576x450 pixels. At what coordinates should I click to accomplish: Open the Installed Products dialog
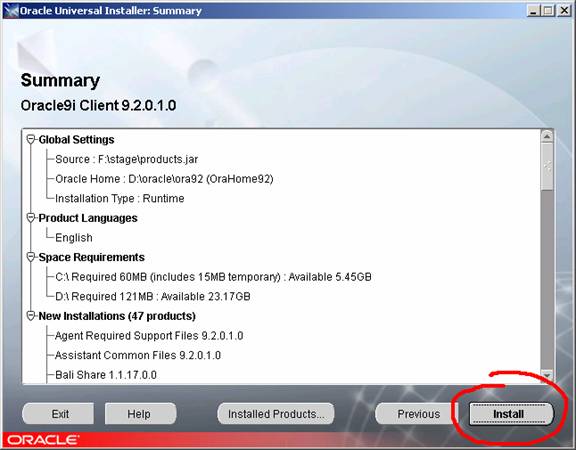point(276,414)
